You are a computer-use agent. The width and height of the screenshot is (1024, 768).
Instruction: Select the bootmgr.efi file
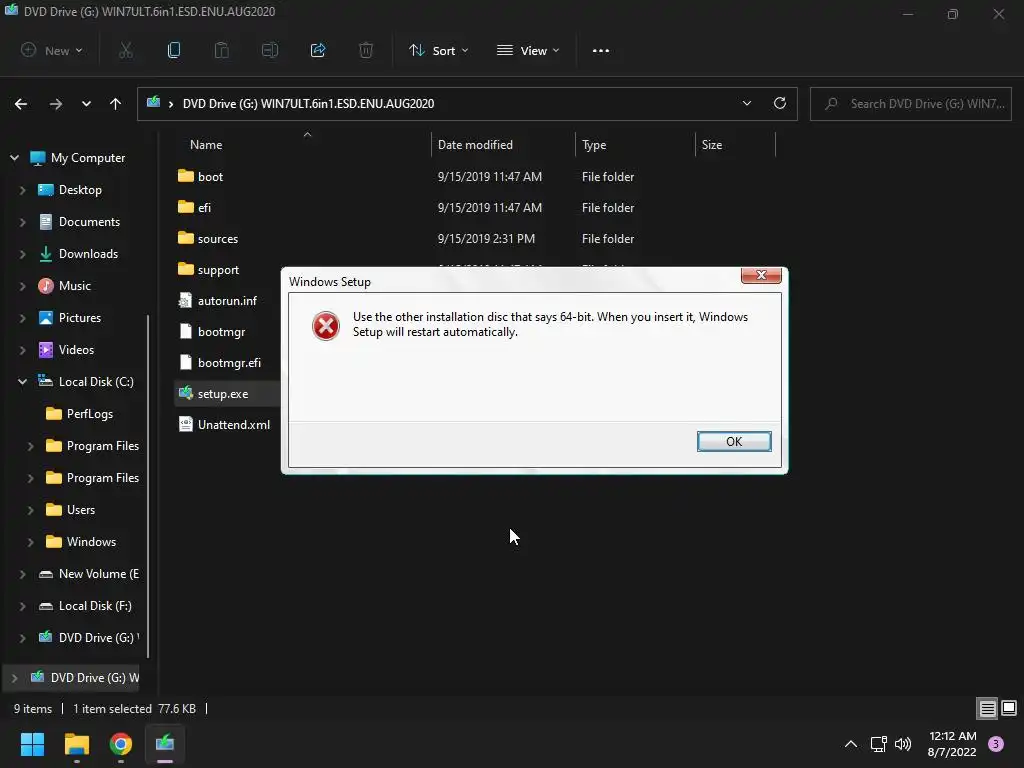click(229, 363)
